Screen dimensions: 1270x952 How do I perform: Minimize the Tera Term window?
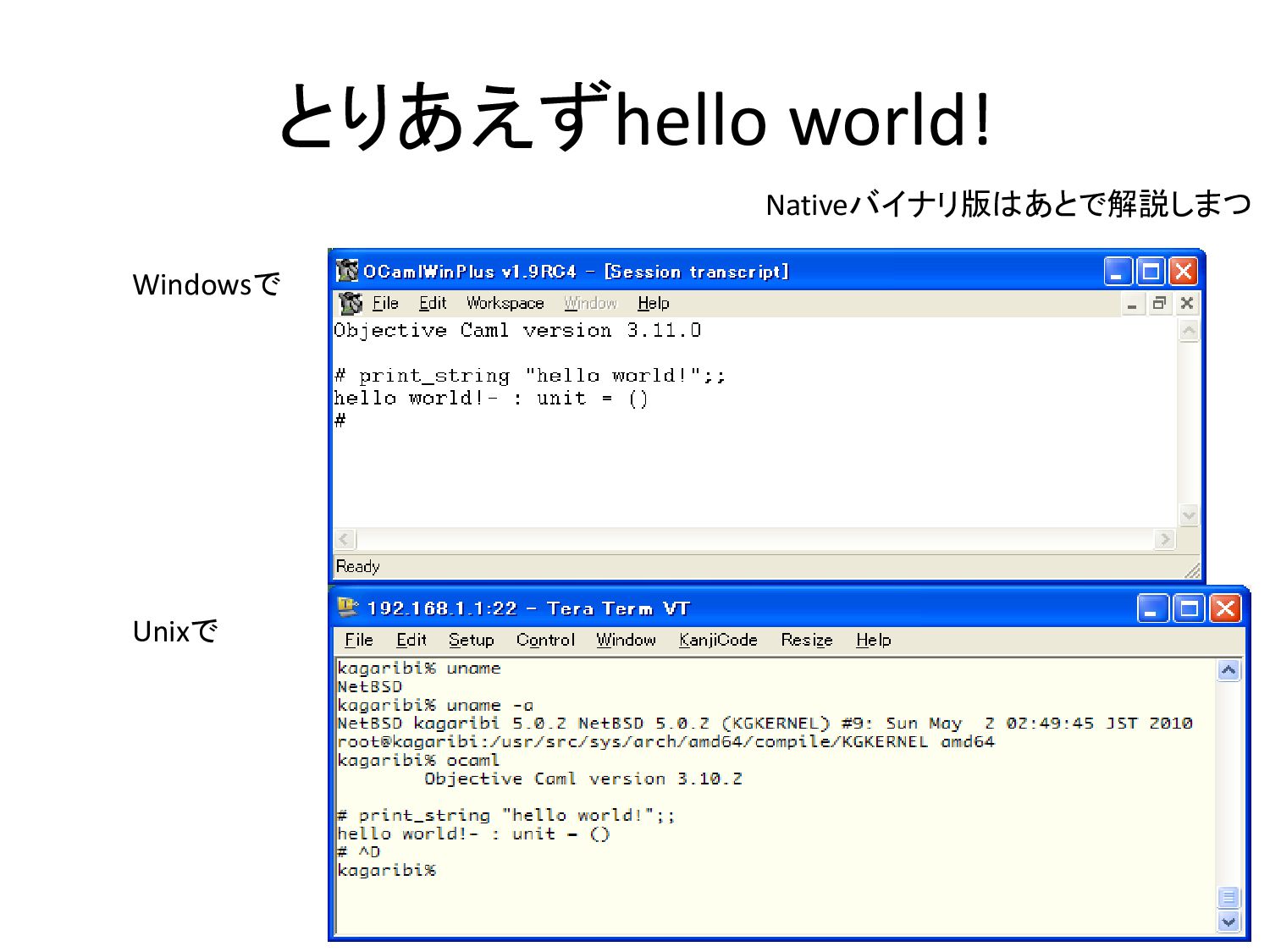click(x=1152, y=608)
